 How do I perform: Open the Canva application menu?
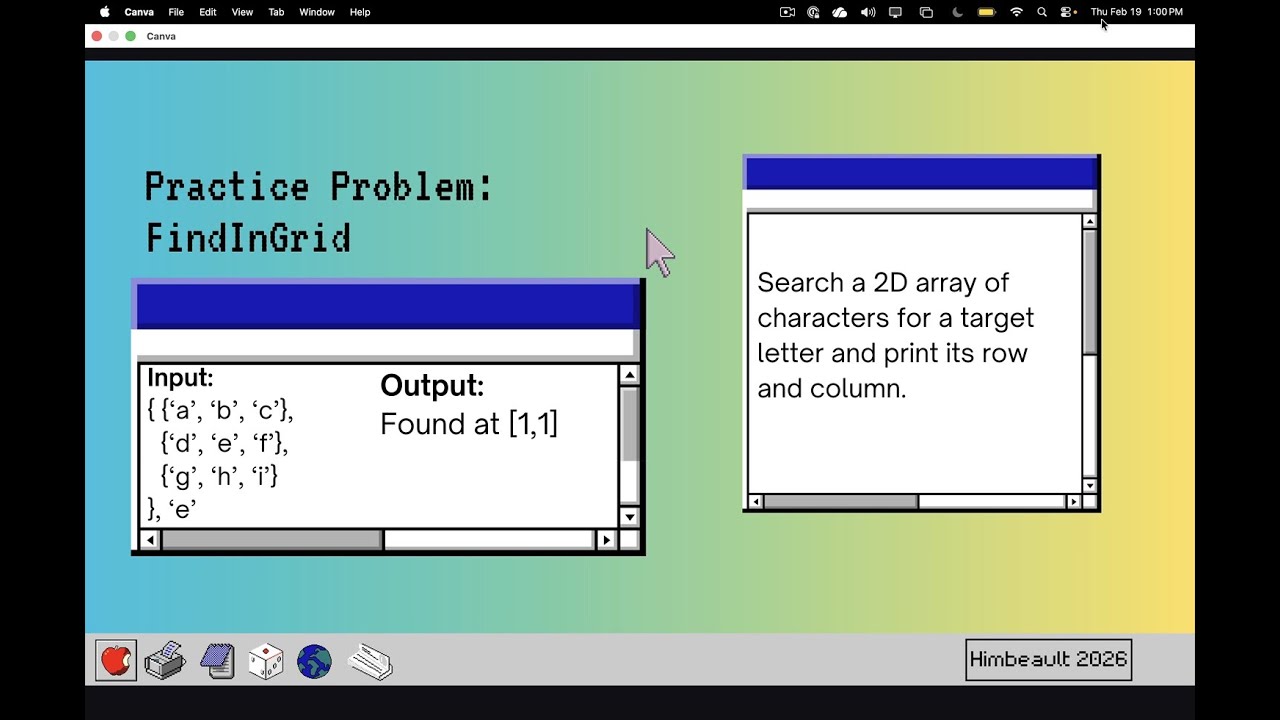point(139,12)
